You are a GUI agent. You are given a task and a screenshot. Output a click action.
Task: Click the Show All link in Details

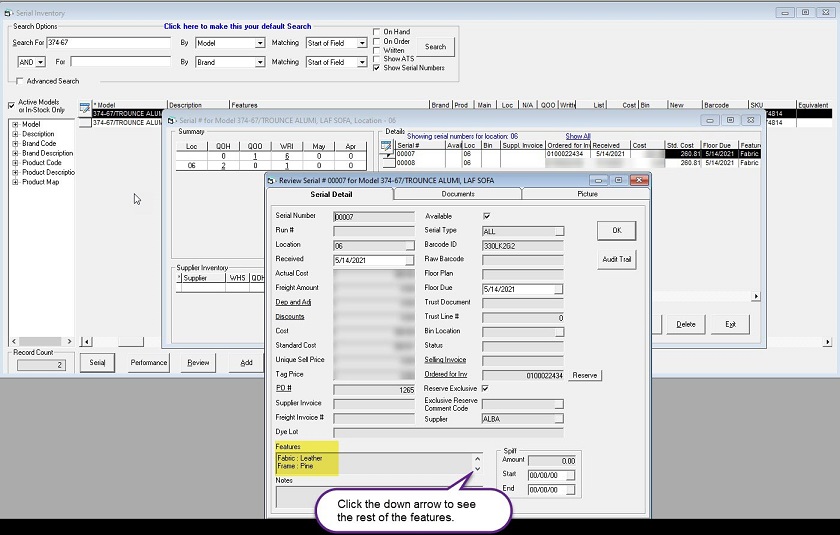coord(578,136)
